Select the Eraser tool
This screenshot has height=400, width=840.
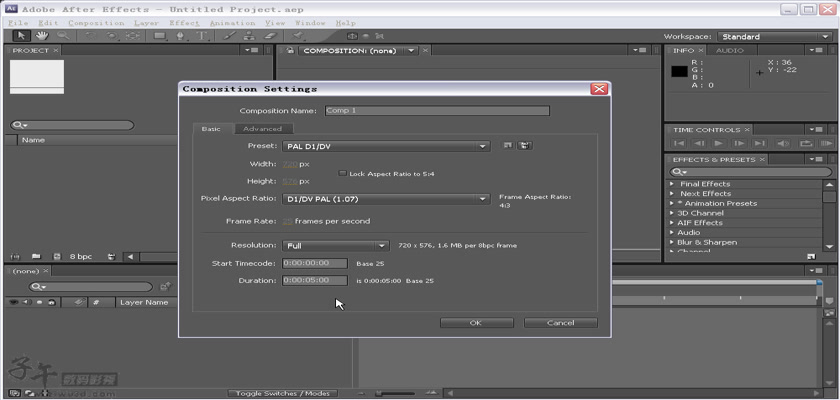[x=270, y=36]
